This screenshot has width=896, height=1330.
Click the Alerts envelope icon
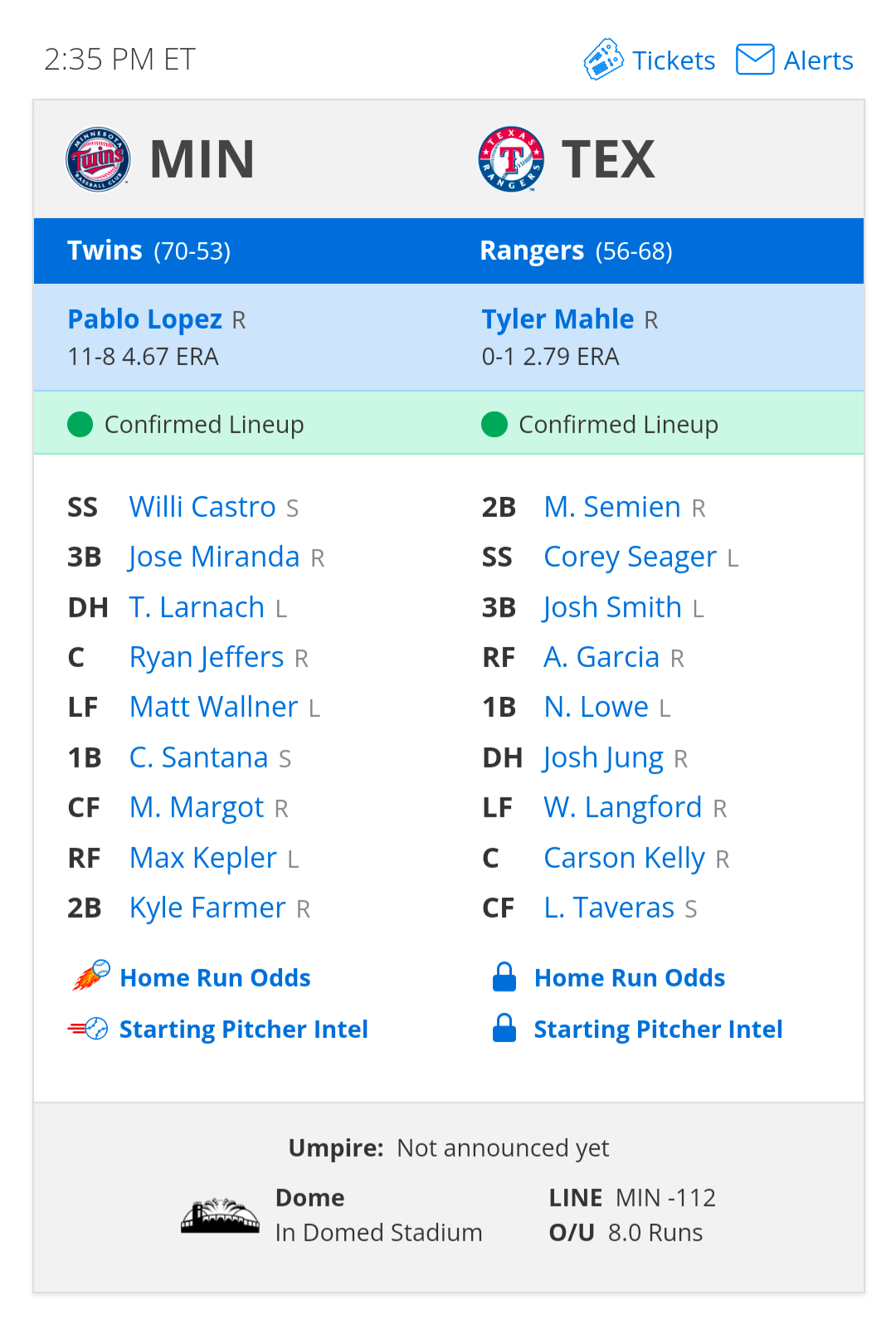[755, 60]
